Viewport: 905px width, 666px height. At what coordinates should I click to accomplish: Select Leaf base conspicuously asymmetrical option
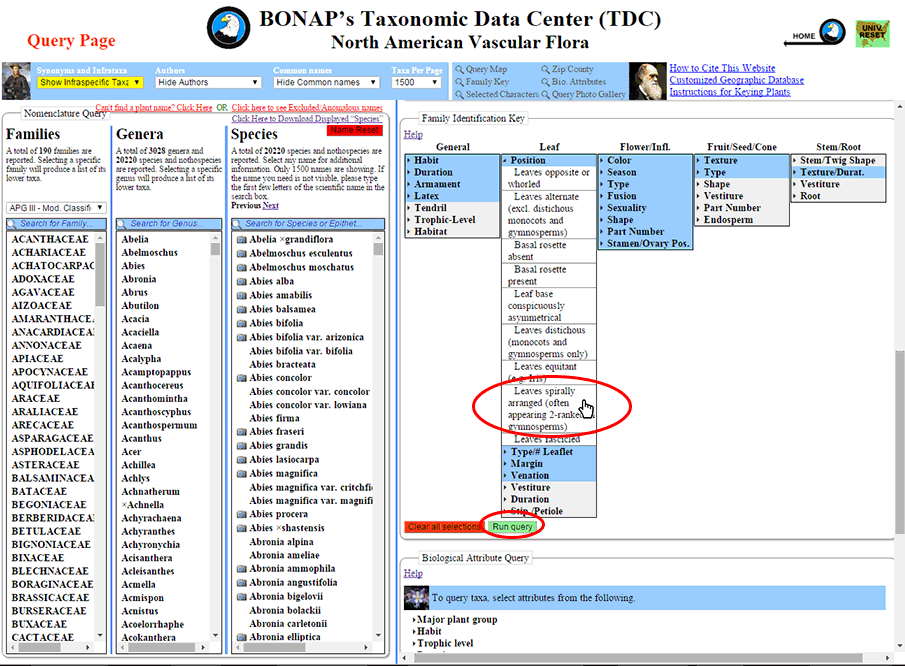click(x=549, y=306)
